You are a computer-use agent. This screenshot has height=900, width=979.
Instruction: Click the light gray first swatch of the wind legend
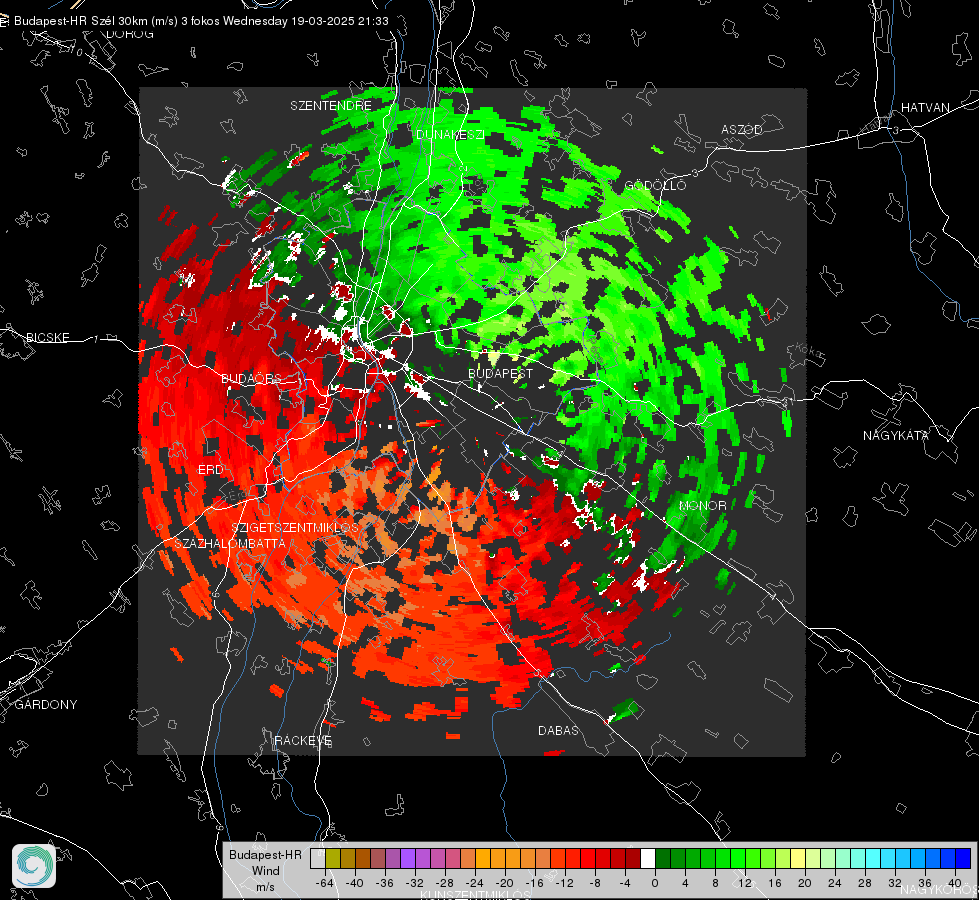point(318,859)
